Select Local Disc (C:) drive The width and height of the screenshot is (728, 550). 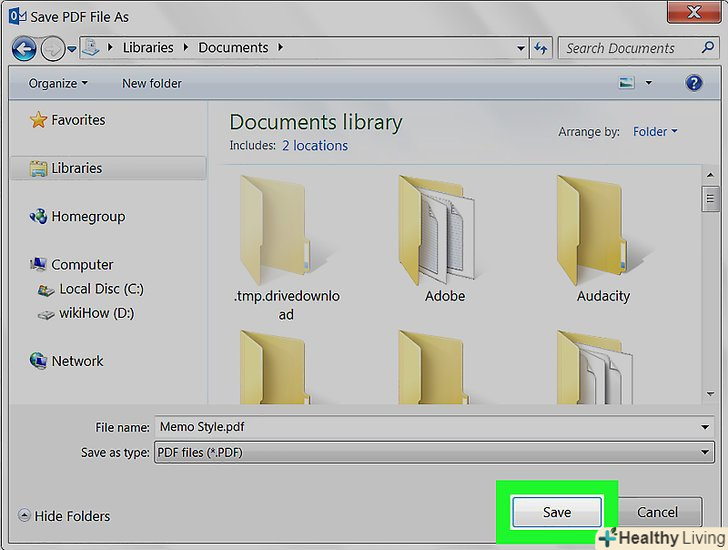point(102,289)
